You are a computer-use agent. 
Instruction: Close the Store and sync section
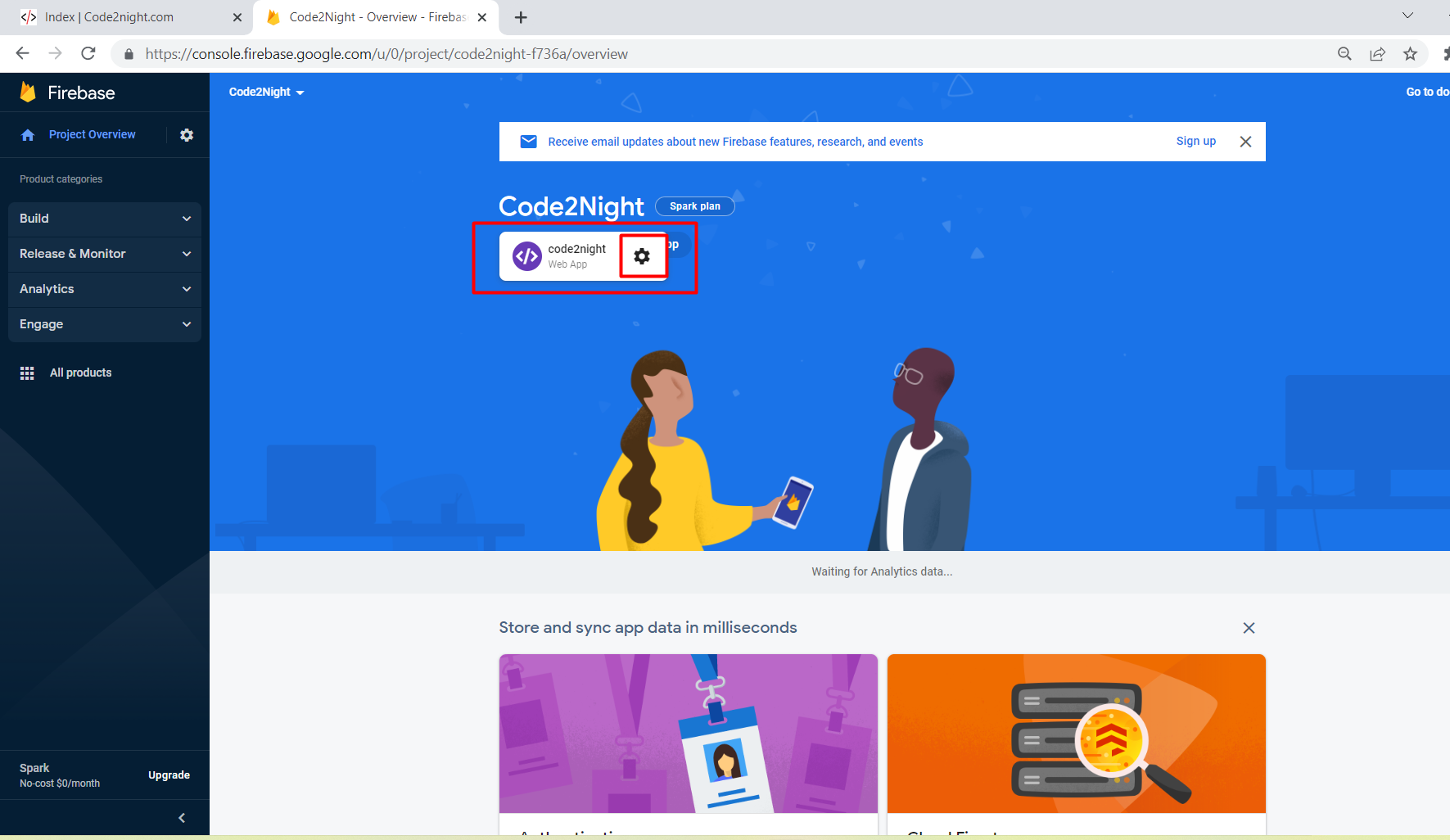(x=1249, y=628)
